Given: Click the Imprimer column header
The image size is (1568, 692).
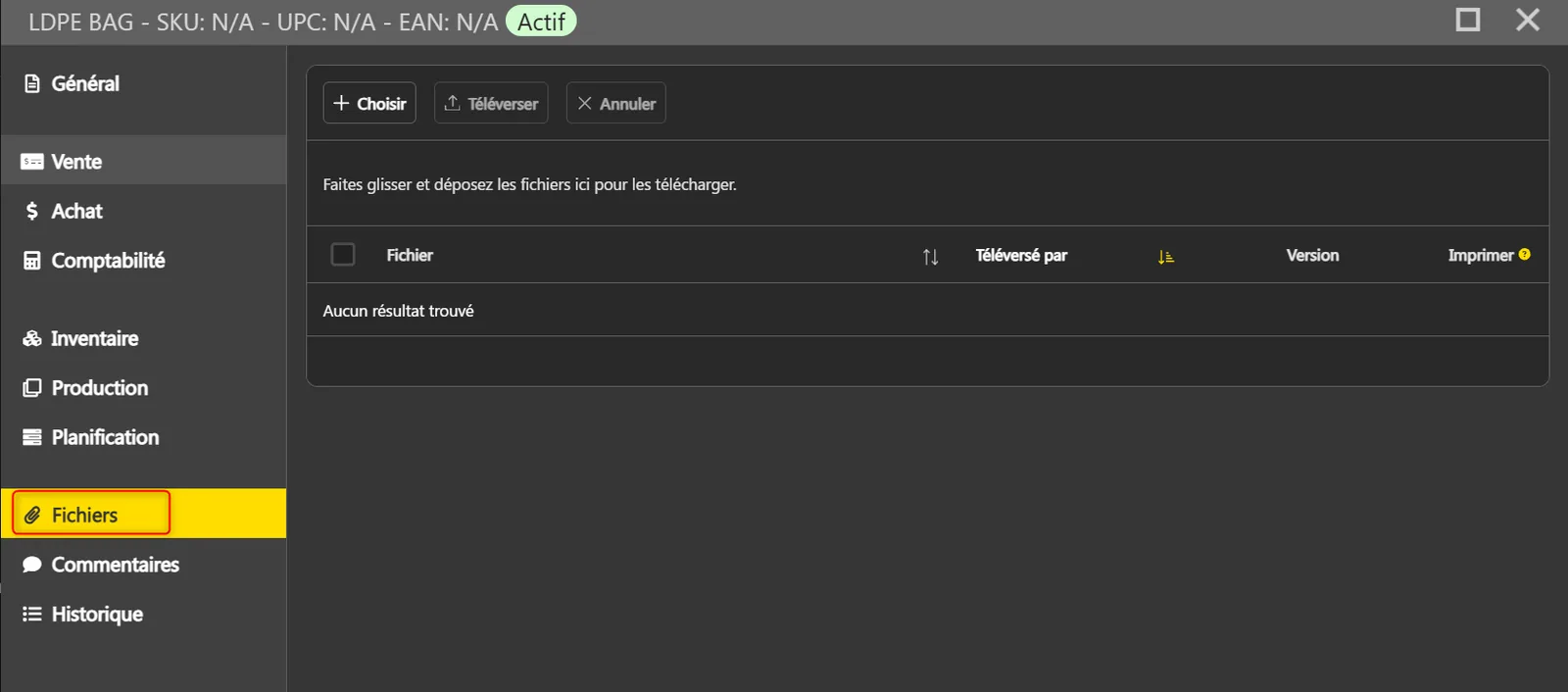Looking at the screenshot, I should coord(1481,255).
